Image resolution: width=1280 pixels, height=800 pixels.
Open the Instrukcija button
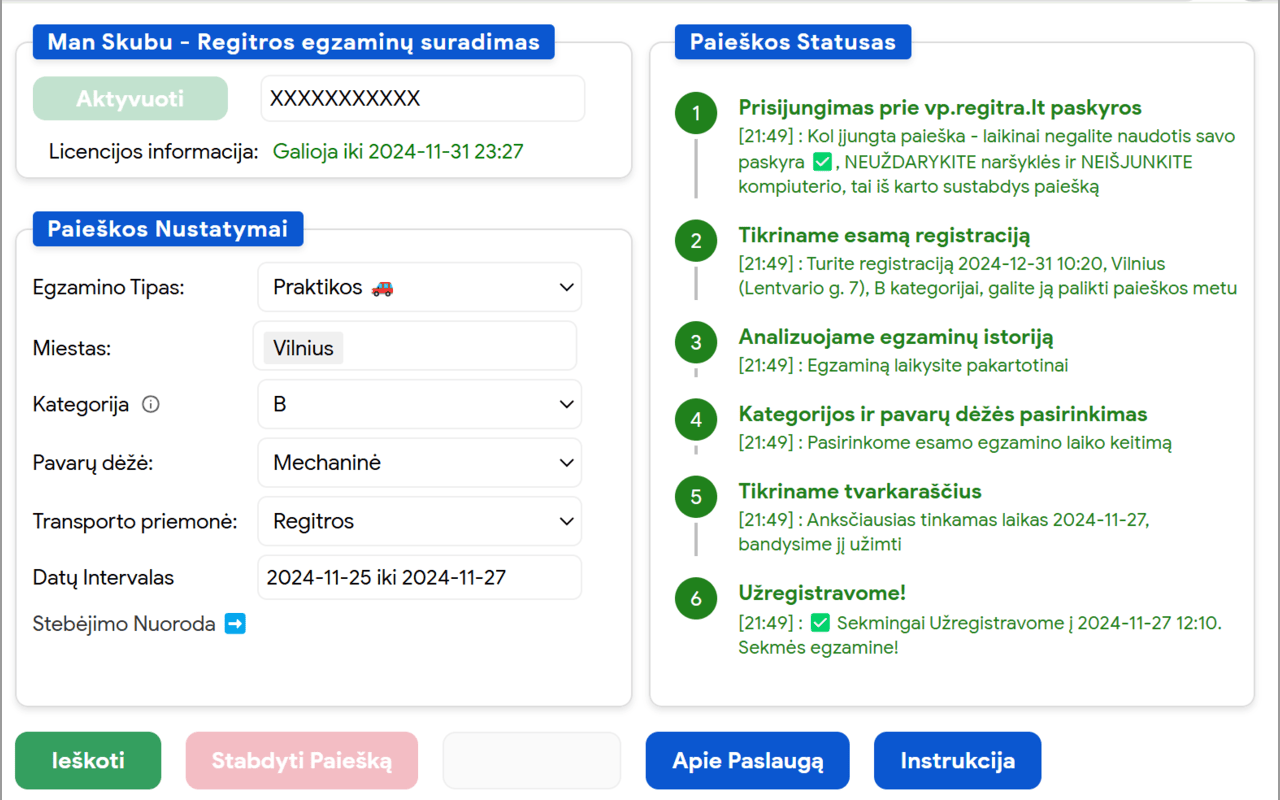pyautogui.click(x=957, y=761)
